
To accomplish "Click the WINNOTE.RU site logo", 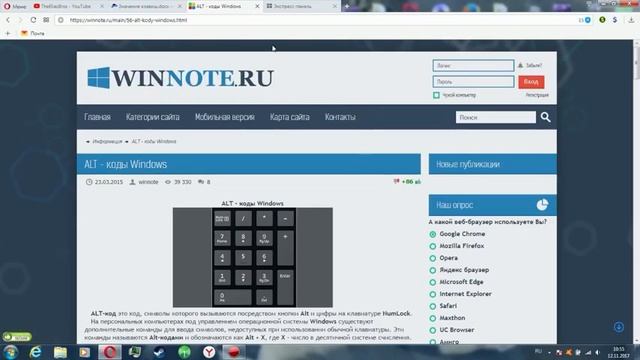I will (180, 78).
